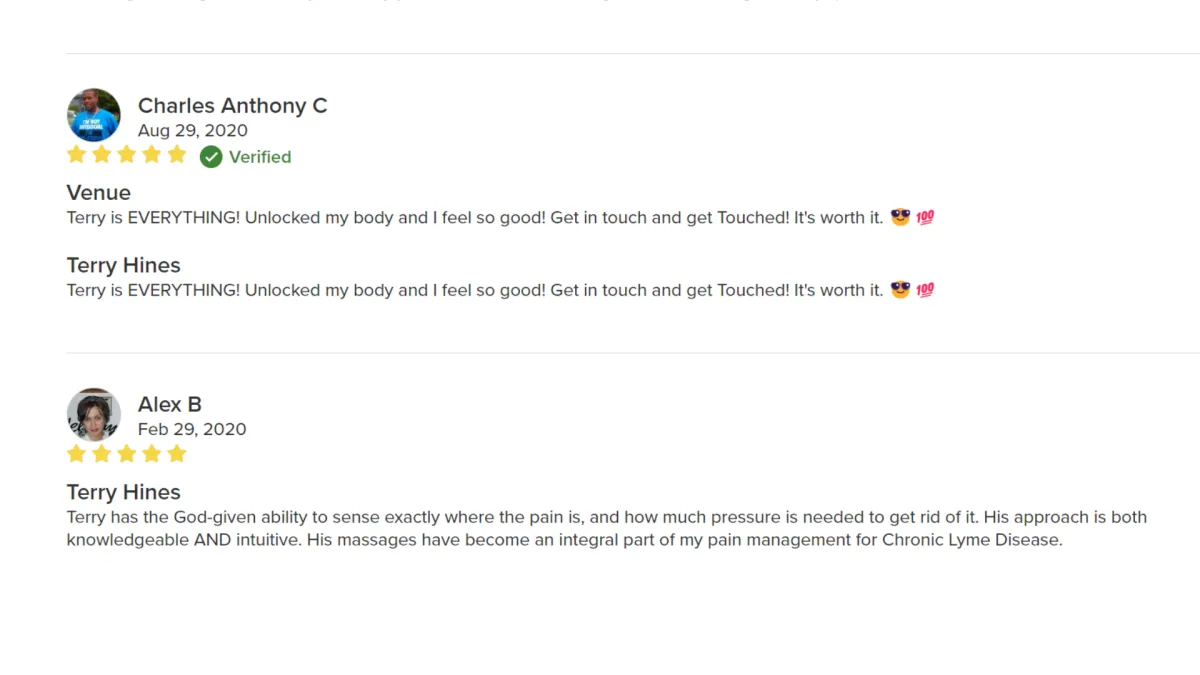The image size is (1200, 675).
Task: Click Alex B's profile avatar
Action: (94, 414)
